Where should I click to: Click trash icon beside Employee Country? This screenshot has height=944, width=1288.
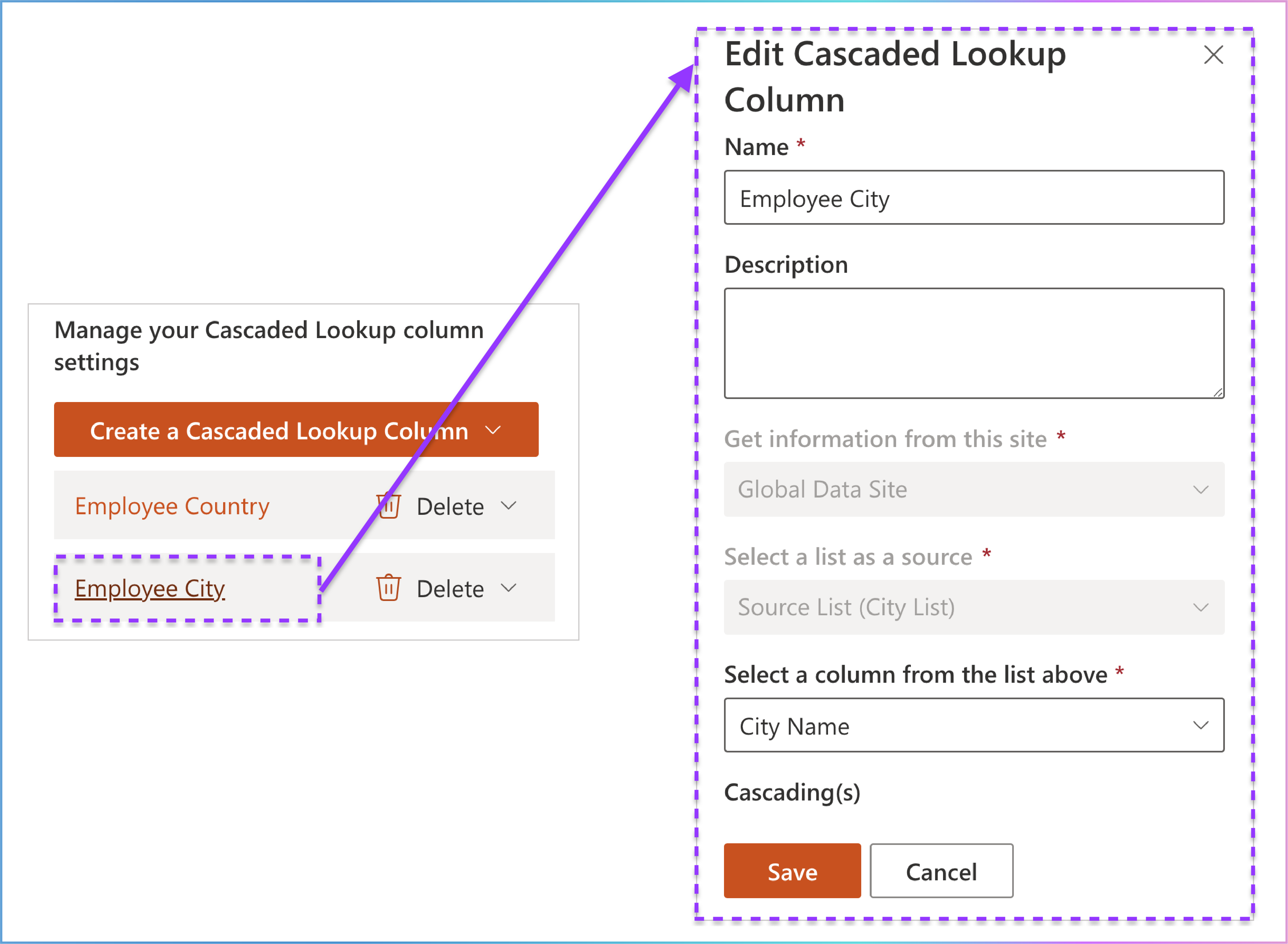point(389,506)
